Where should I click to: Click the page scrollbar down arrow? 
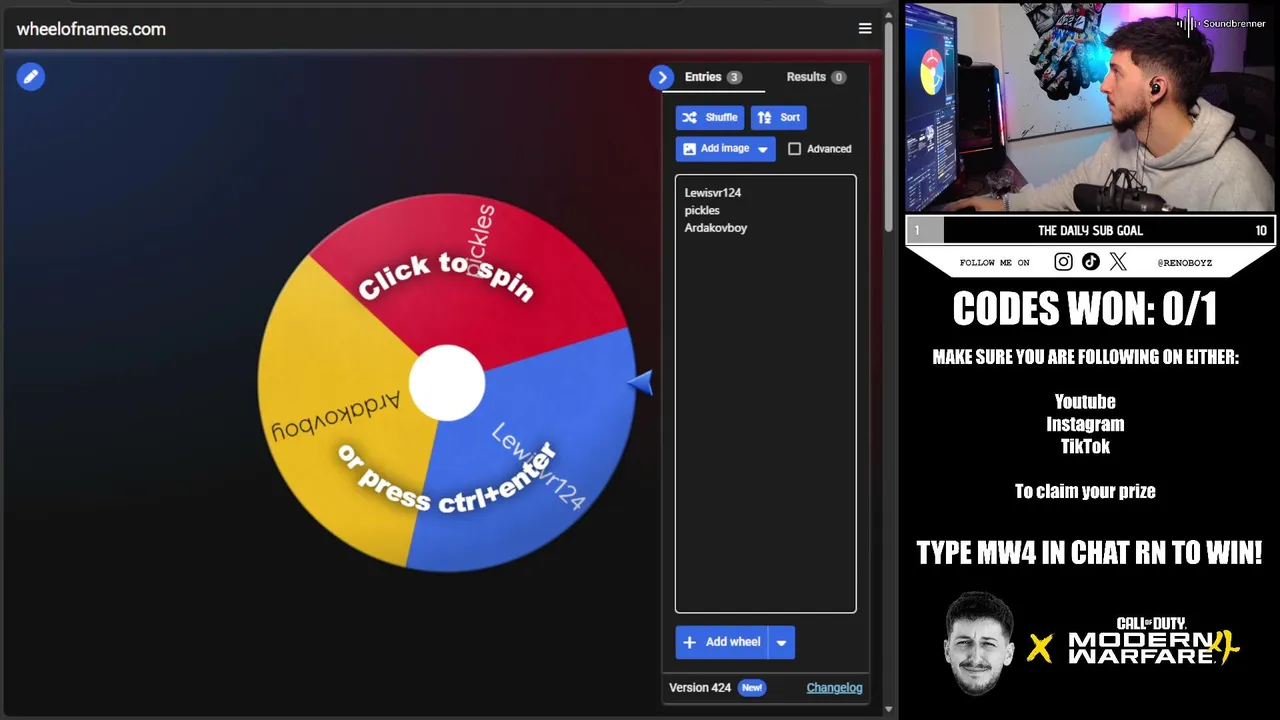[x=889, y=710]
